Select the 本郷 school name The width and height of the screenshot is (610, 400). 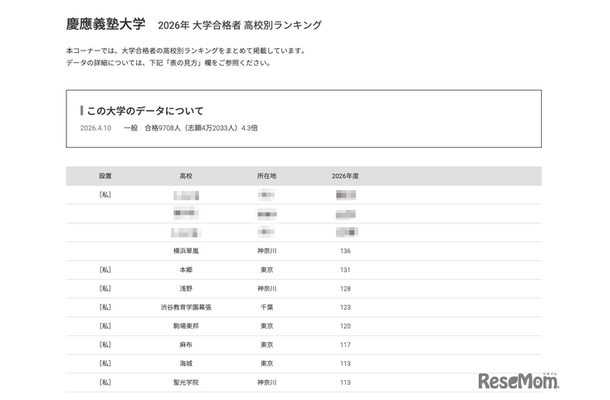pyautogui.click(x=186, y=270)
